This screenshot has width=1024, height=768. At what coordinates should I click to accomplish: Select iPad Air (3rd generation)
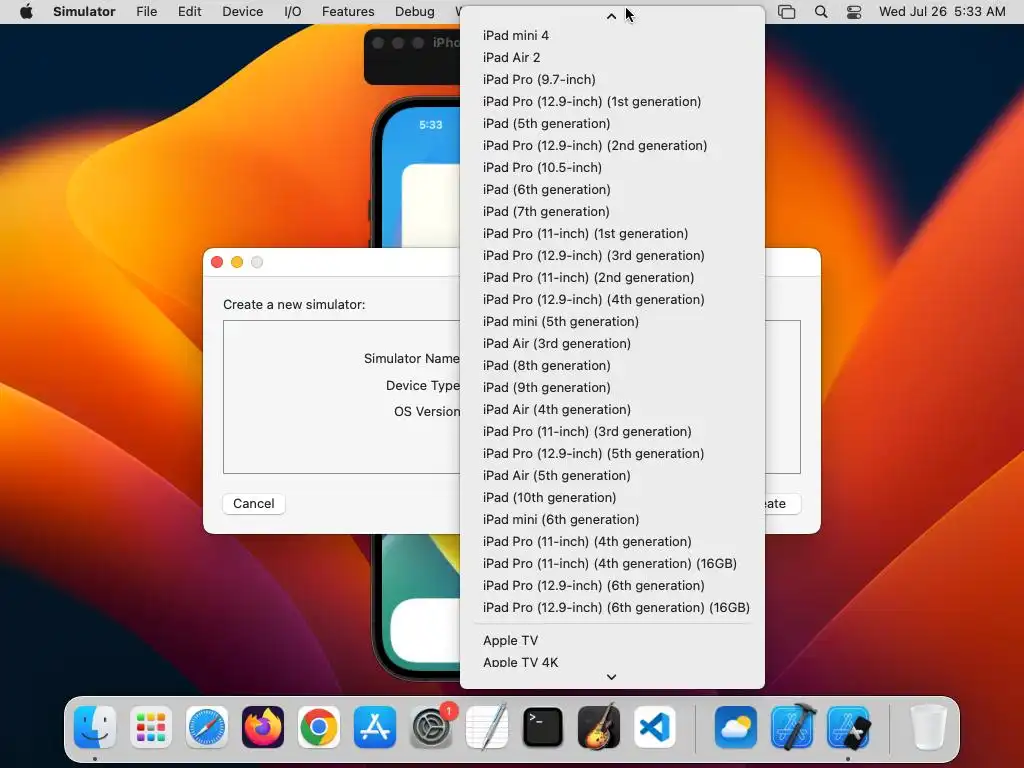(613, 344)
